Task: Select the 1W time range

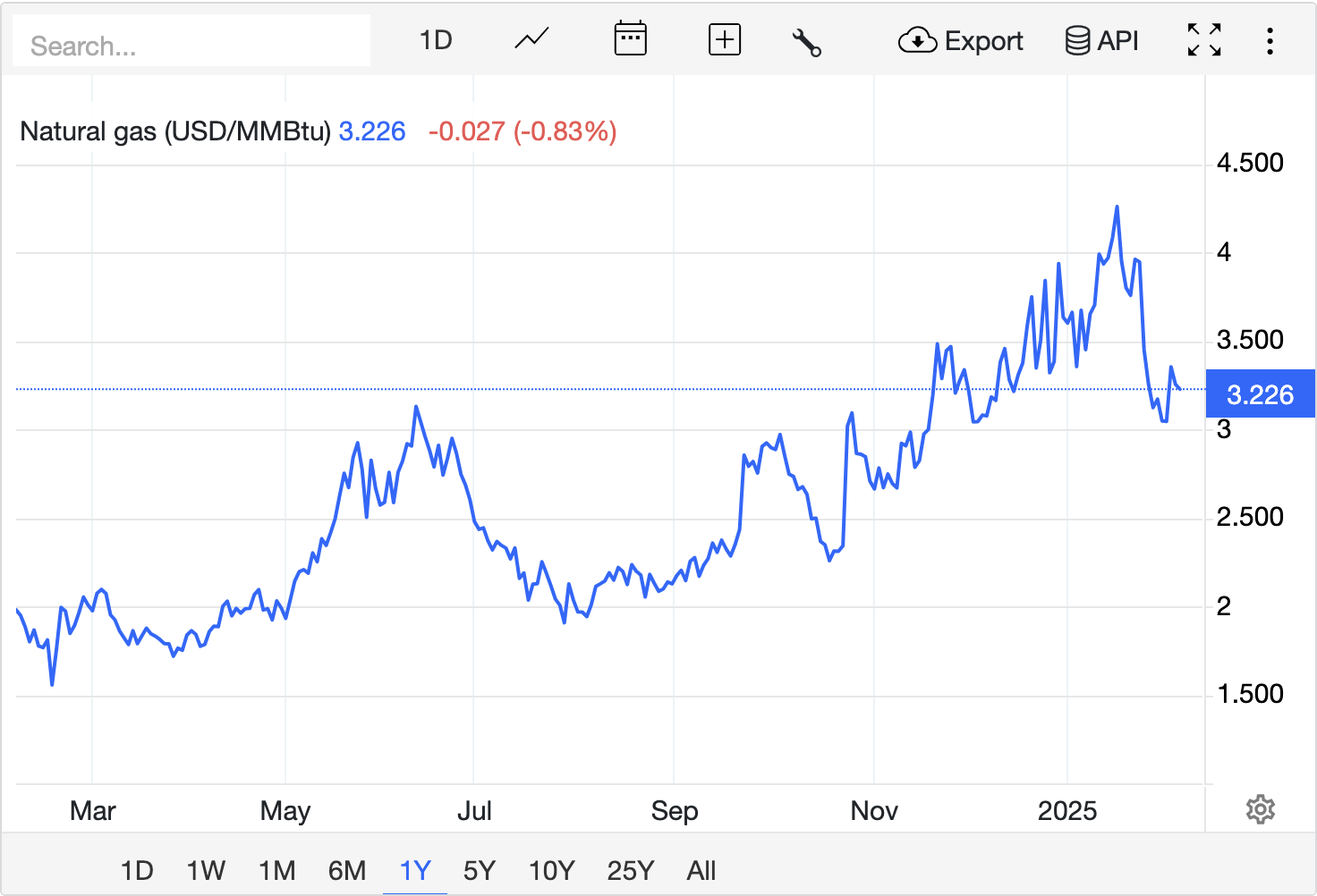Action: (x=206, y=870)
